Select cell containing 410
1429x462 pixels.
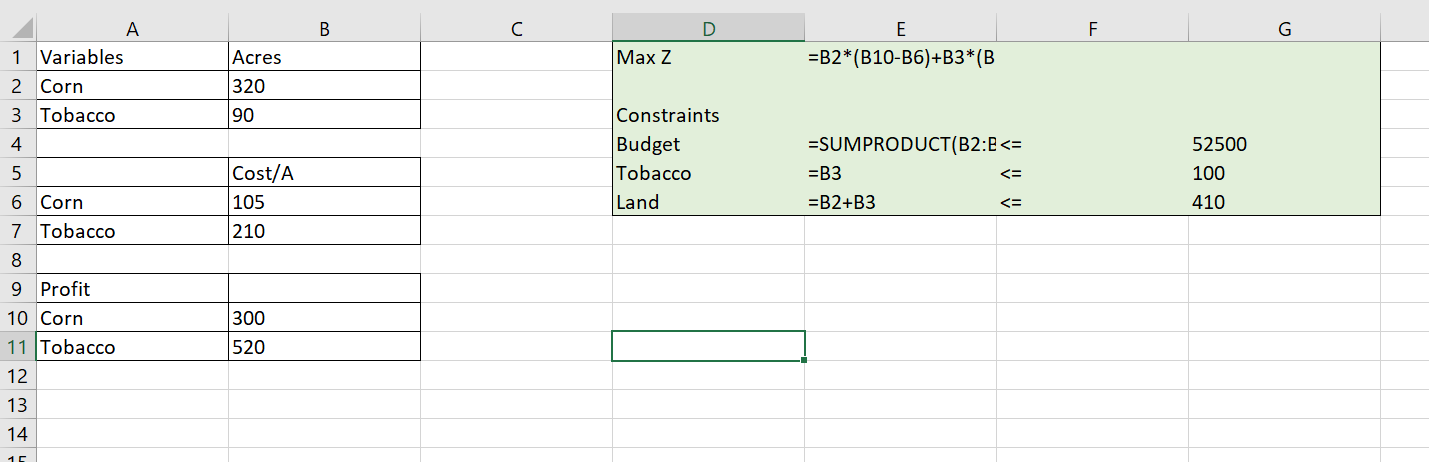pyautogui.click(x=1284, y=202)
